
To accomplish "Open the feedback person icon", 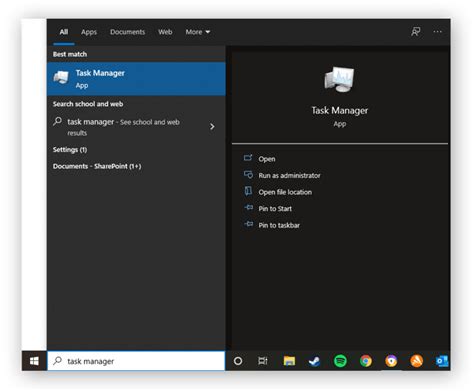I will (x=415, y=32).
